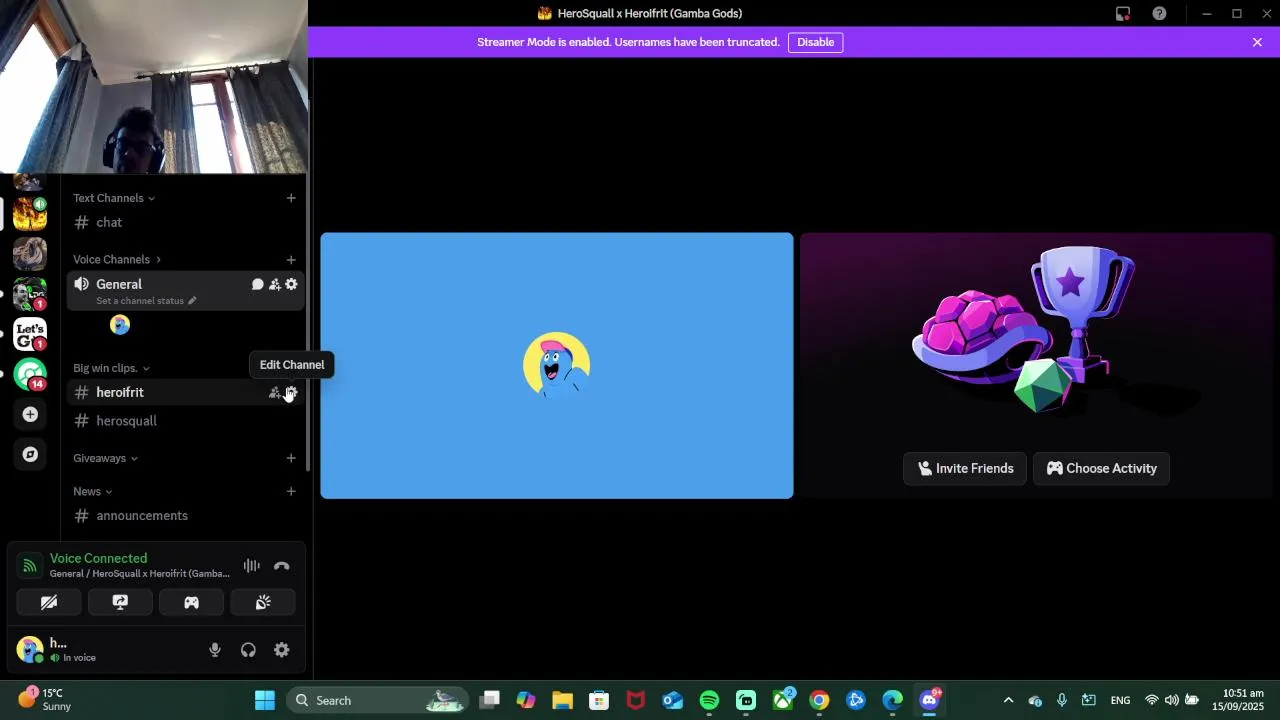This screenshot has width=1280, height=720.
Task: Click Choose Activity button
Action: pyautogui.click(x=1101, y=468)
